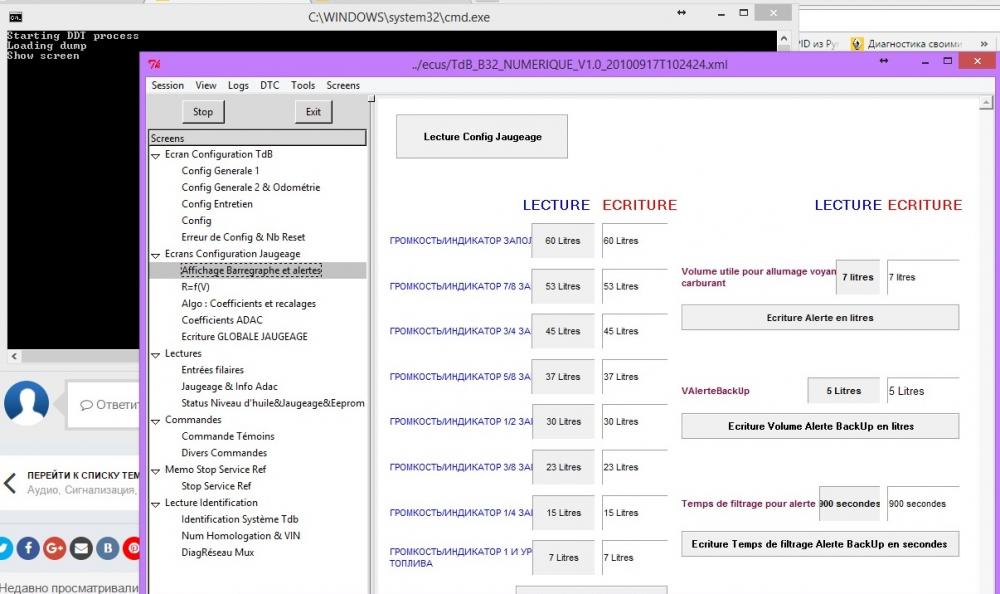Collapse the Lecture Identification tree node
The height and width of the screenshot is (594, 1000).
click(x=156, y=503)
